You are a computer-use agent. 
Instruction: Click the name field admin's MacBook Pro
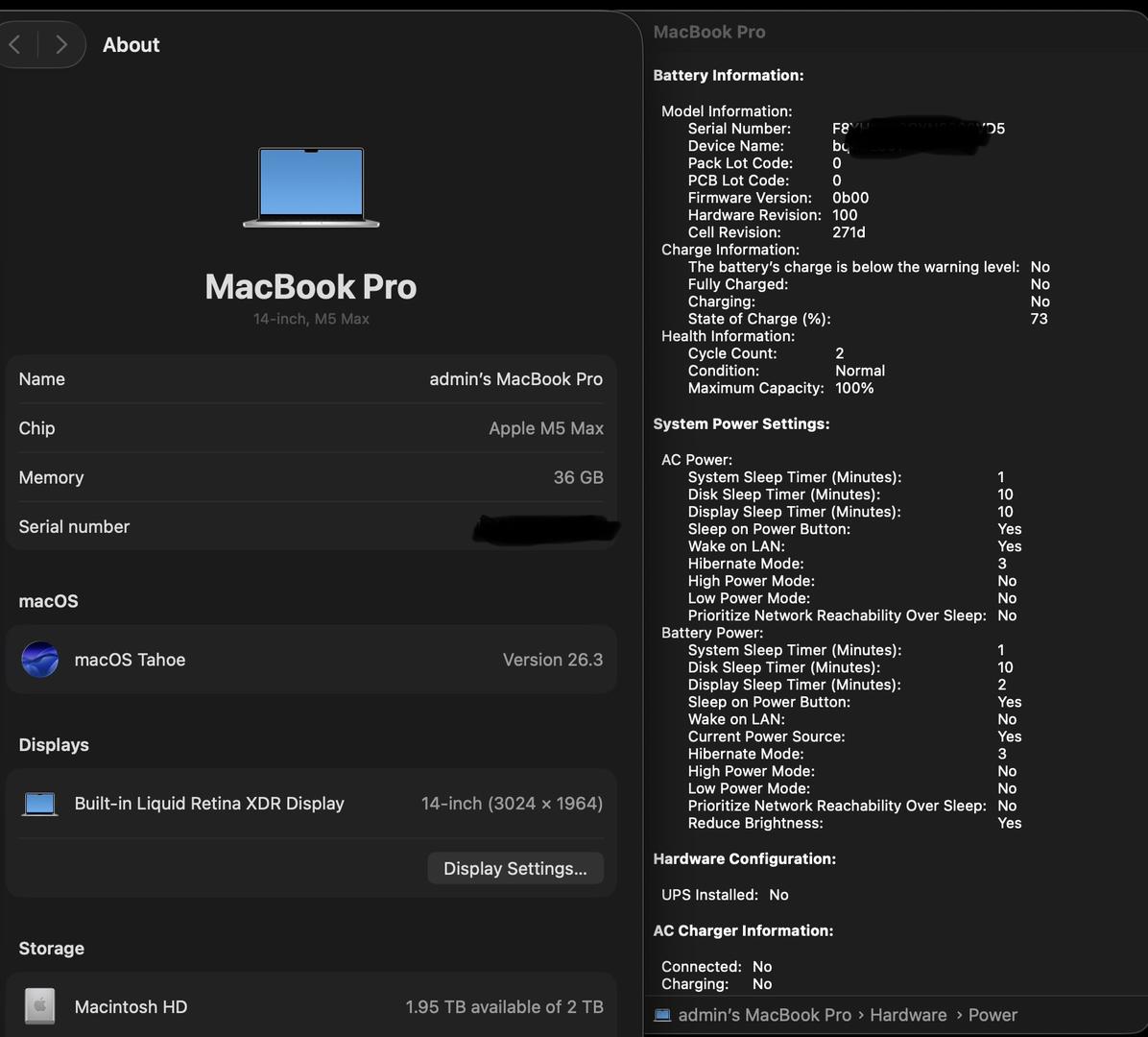pyautogui.click(x=515, y=378)
